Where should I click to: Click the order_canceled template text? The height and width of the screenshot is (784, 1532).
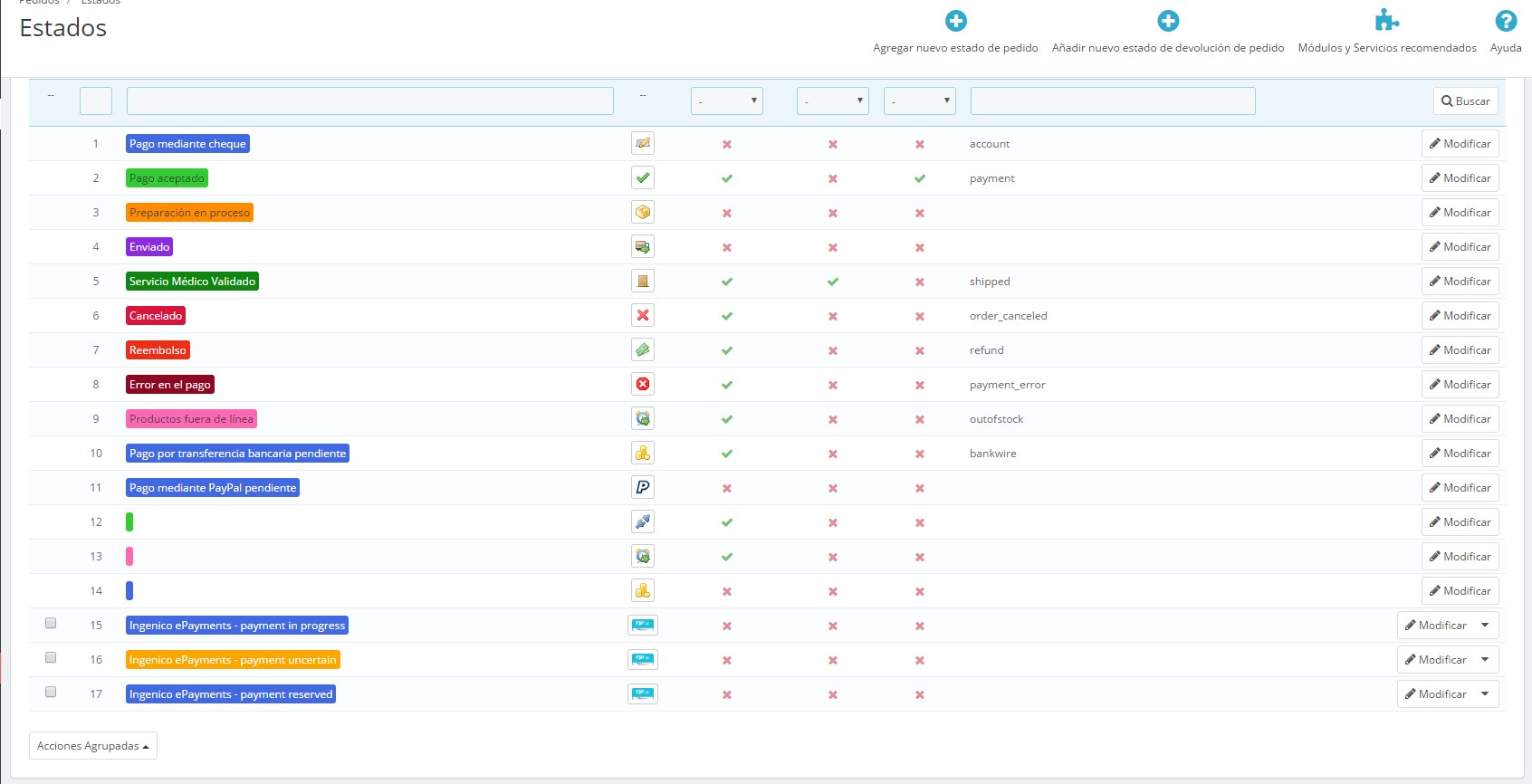(1008, 316)
